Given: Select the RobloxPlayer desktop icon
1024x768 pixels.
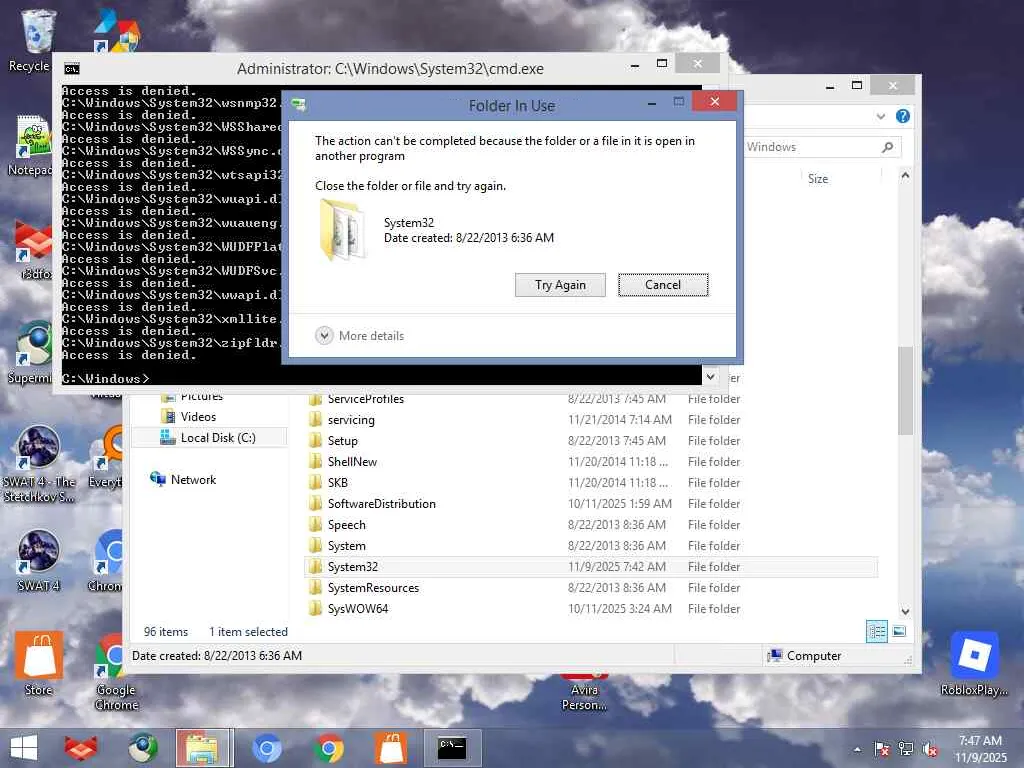Looking at the screenshot, I should [974, 664].
